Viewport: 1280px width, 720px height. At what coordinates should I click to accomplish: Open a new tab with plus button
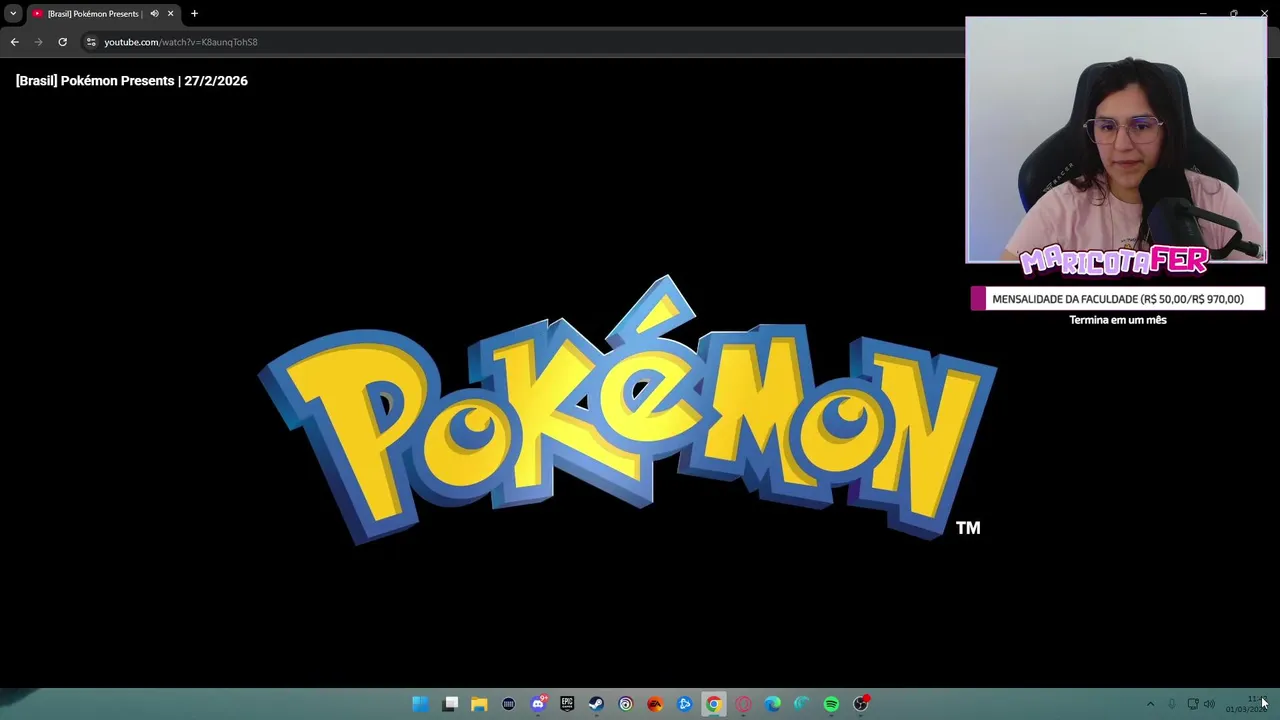[194, 14]
